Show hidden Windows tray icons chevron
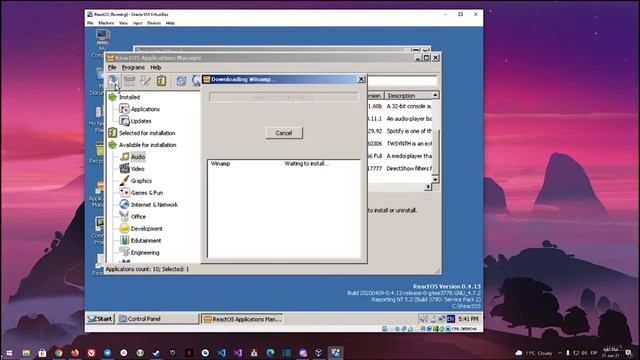Image resolution: width=640 pixels, height=360 pixels. click(560, 353)
